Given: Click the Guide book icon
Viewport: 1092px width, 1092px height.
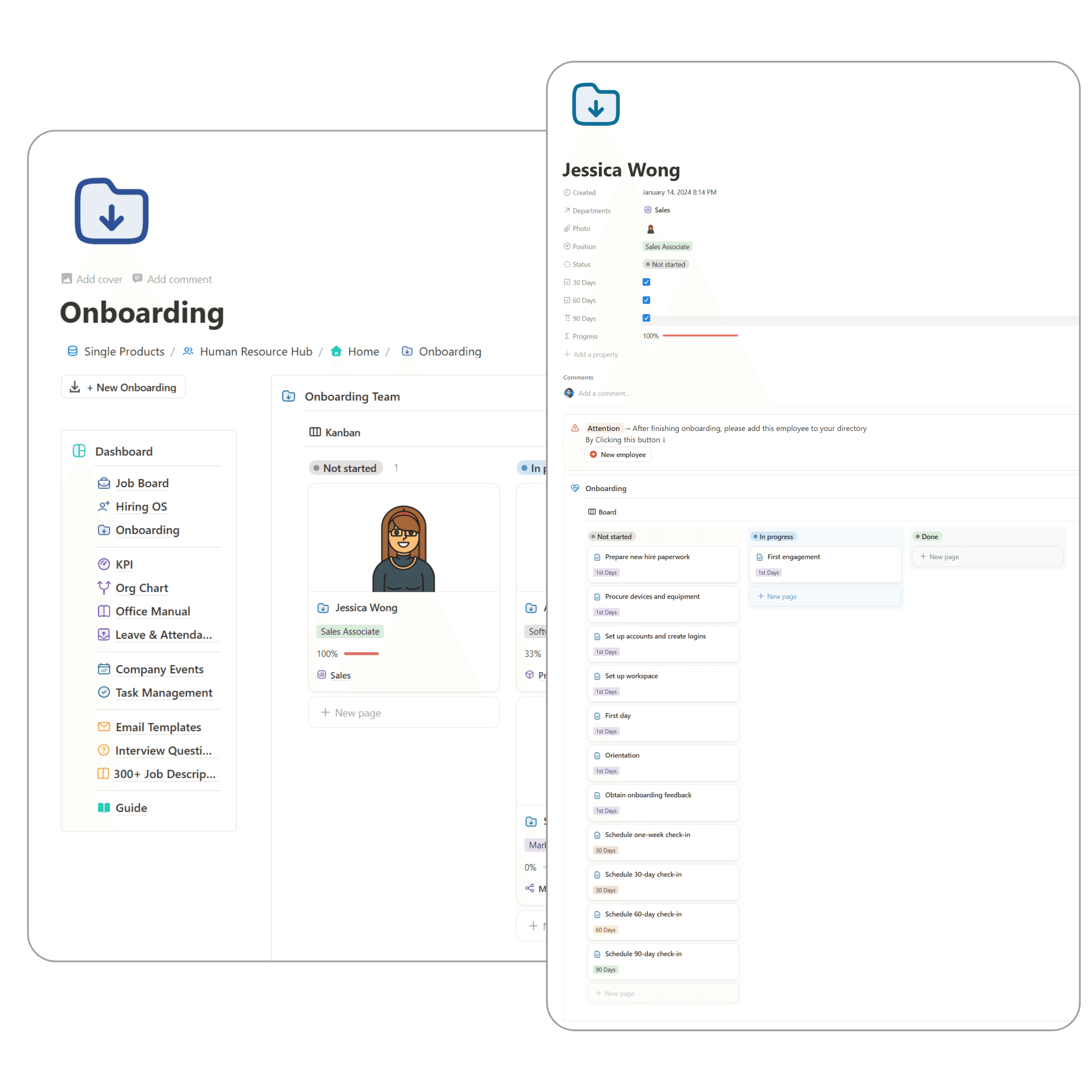Looking at the screenshot, I should coord(104,808).
